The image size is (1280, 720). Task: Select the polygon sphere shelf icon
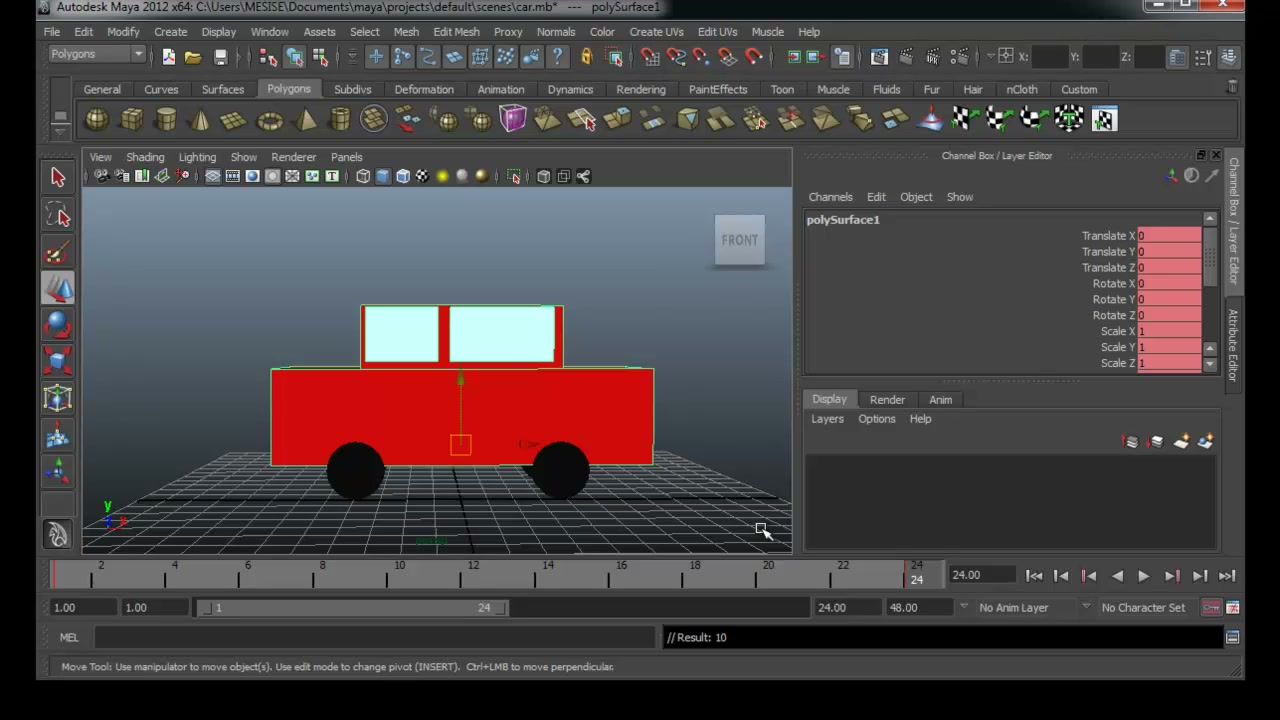tap(97, 120)
